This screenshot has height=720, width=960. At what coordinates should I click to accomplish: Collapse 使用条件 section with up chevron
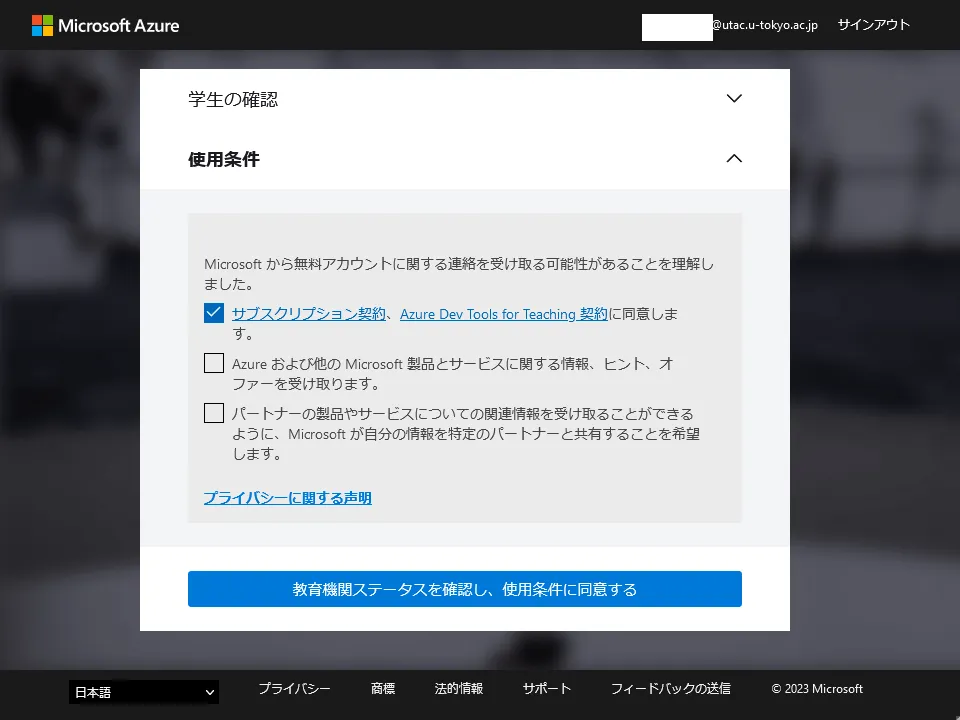coord(734,158)
